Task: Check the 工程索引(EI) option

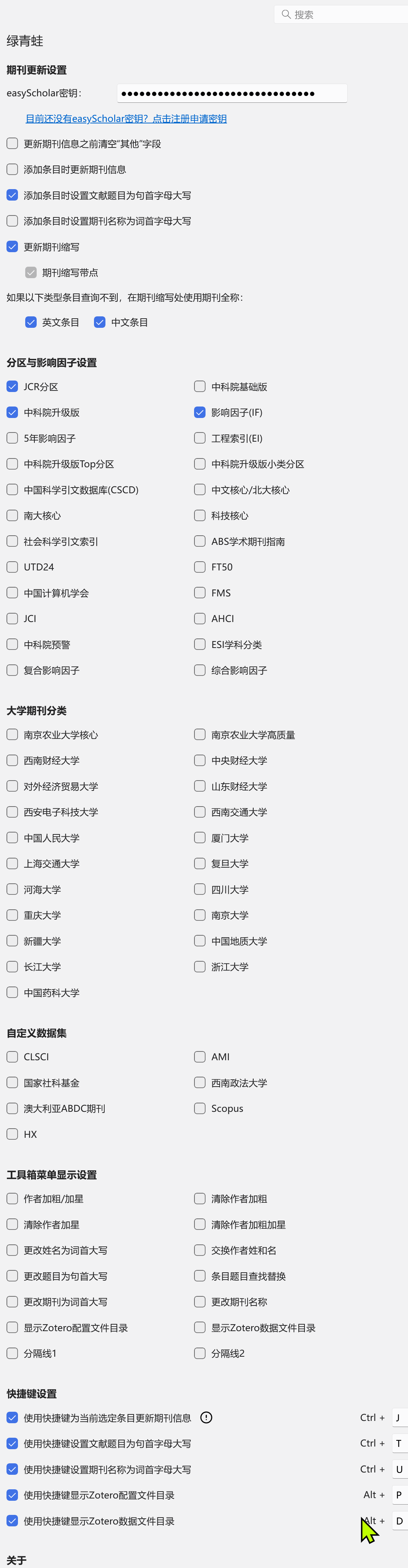Action: point(200,438)
